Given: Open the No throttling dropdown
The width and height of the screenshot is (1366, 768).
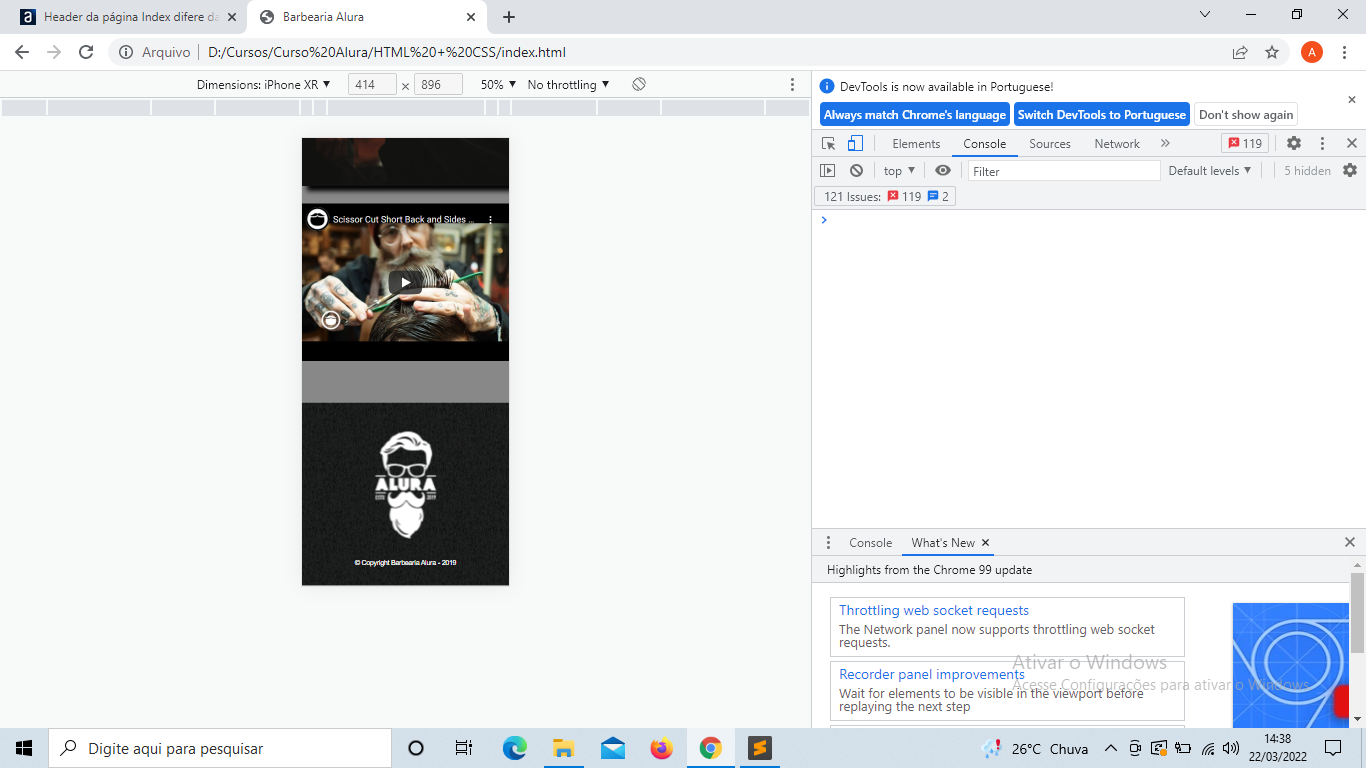Looking at the screenshot, I should [568, 85].
